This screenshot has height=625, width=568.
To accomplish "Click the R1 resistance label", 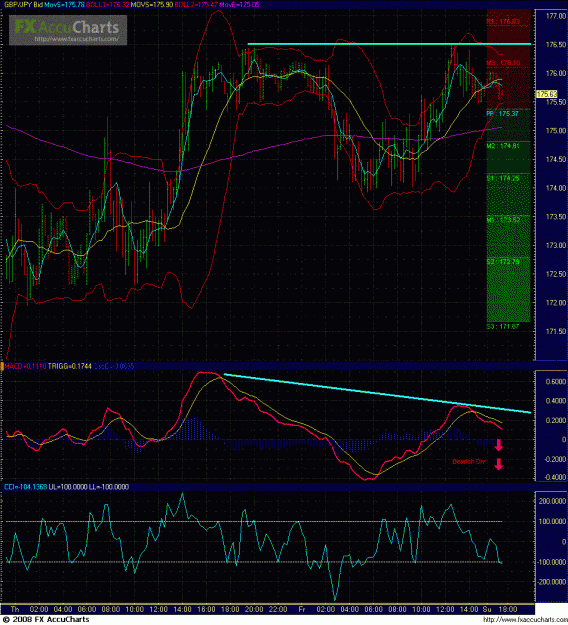I will (503, 22).
